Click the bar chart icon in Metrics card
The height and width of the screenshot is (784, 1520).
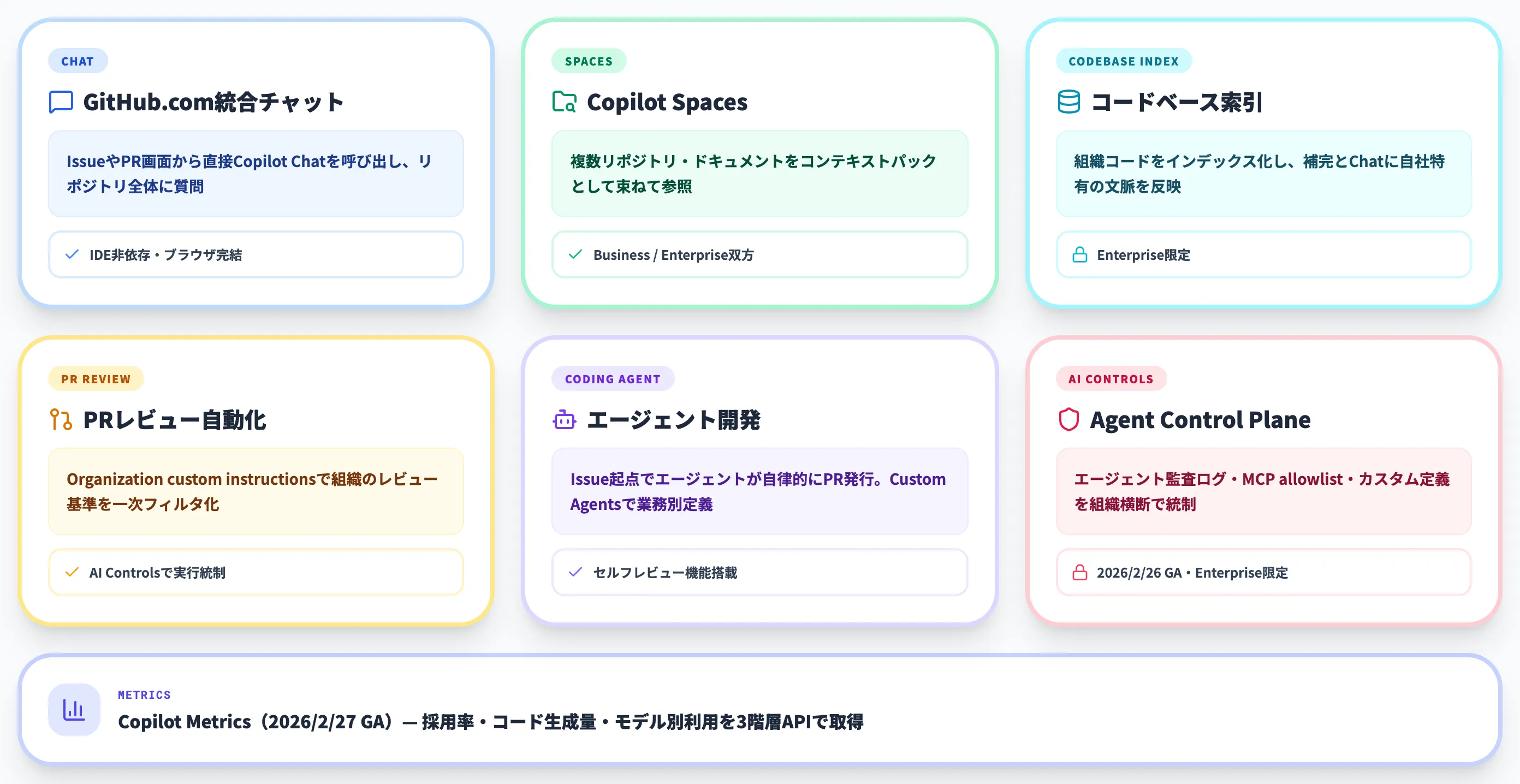(74, 709)
